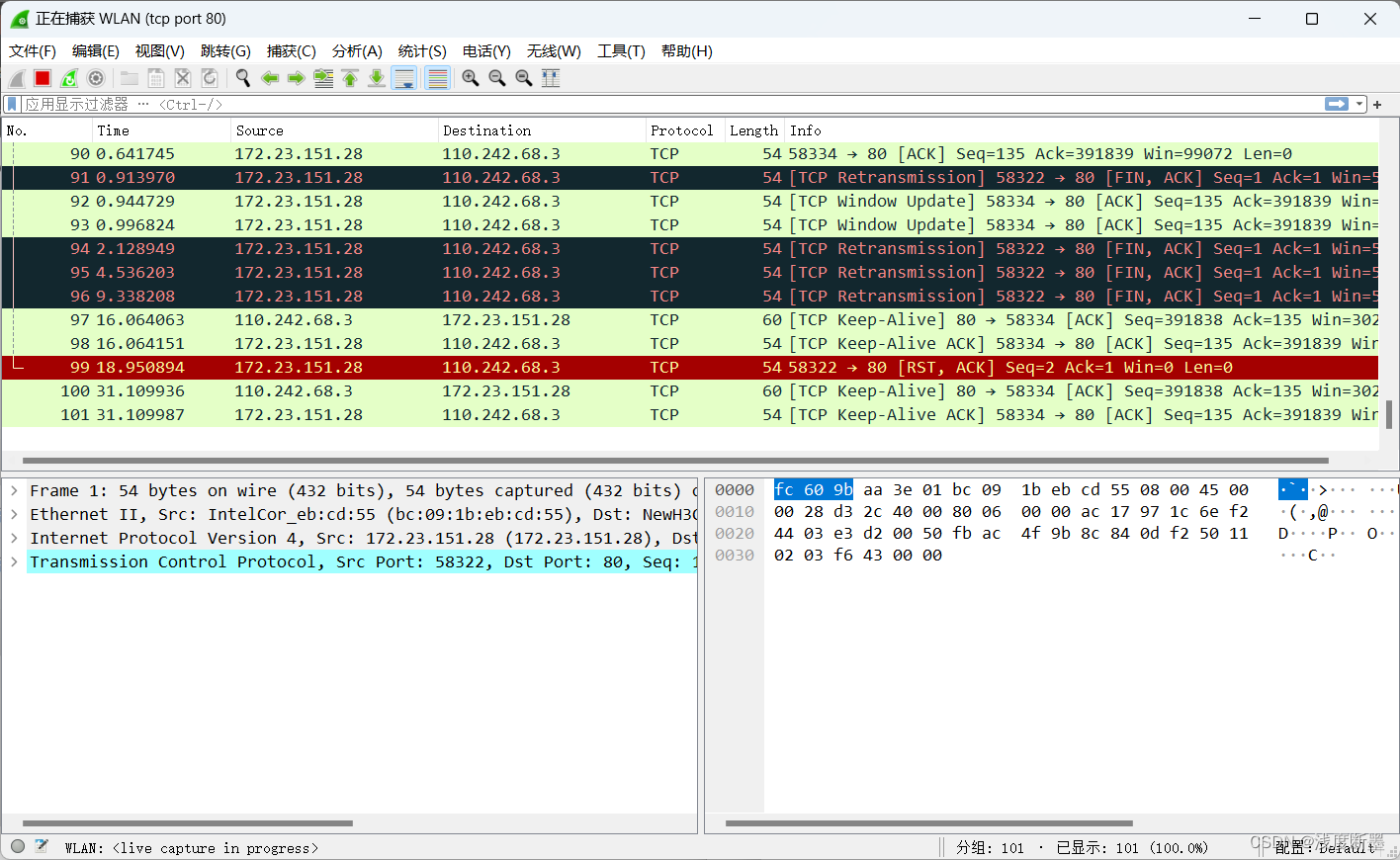The image size is (1400, 860).
Task: Expand the Ethernet II details row
Action: (x=15, y=514)
